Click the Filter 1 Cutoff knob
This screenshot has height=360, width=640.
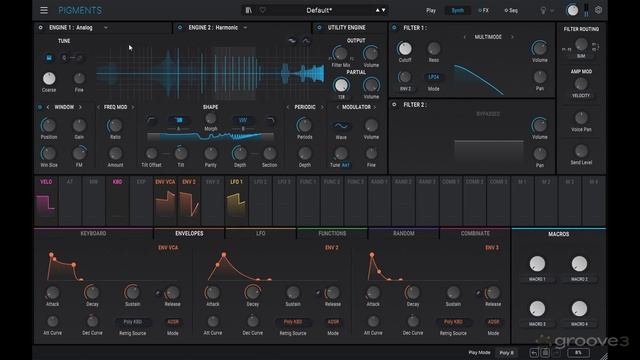pyautogui.click(x=404, y=49)
